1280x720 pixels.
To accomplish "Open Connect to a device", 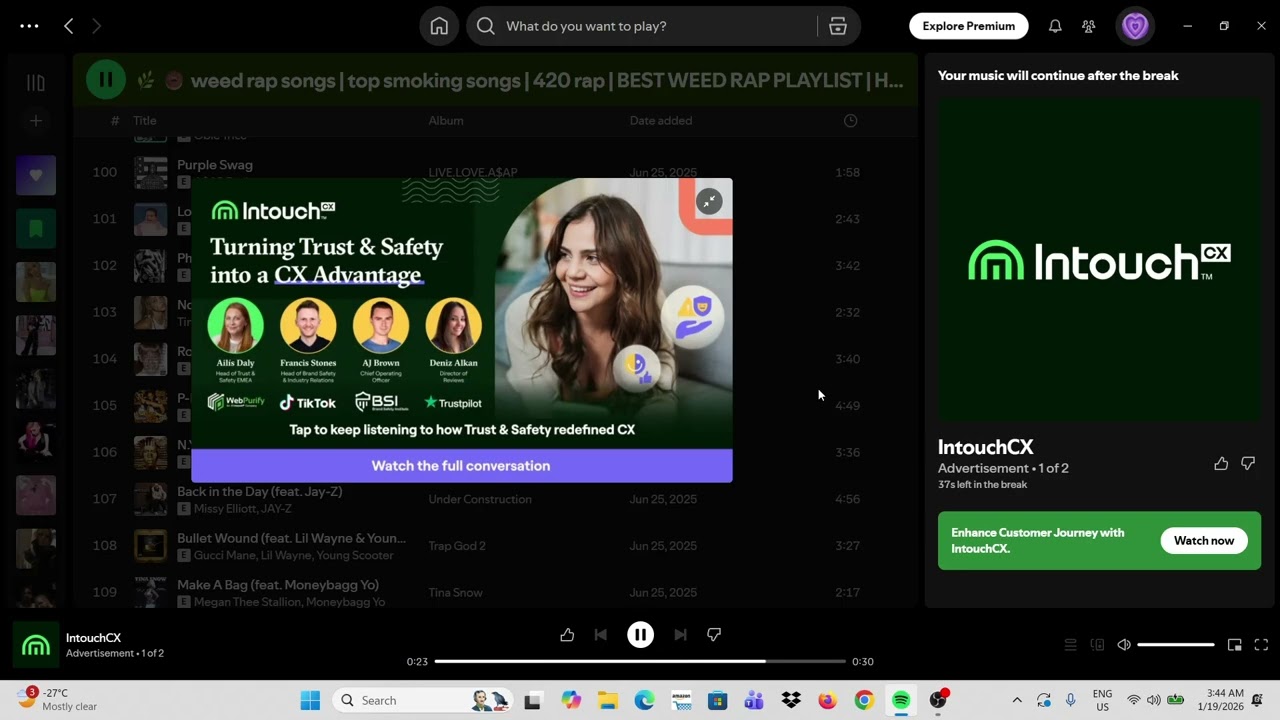I will point(1097,645).
